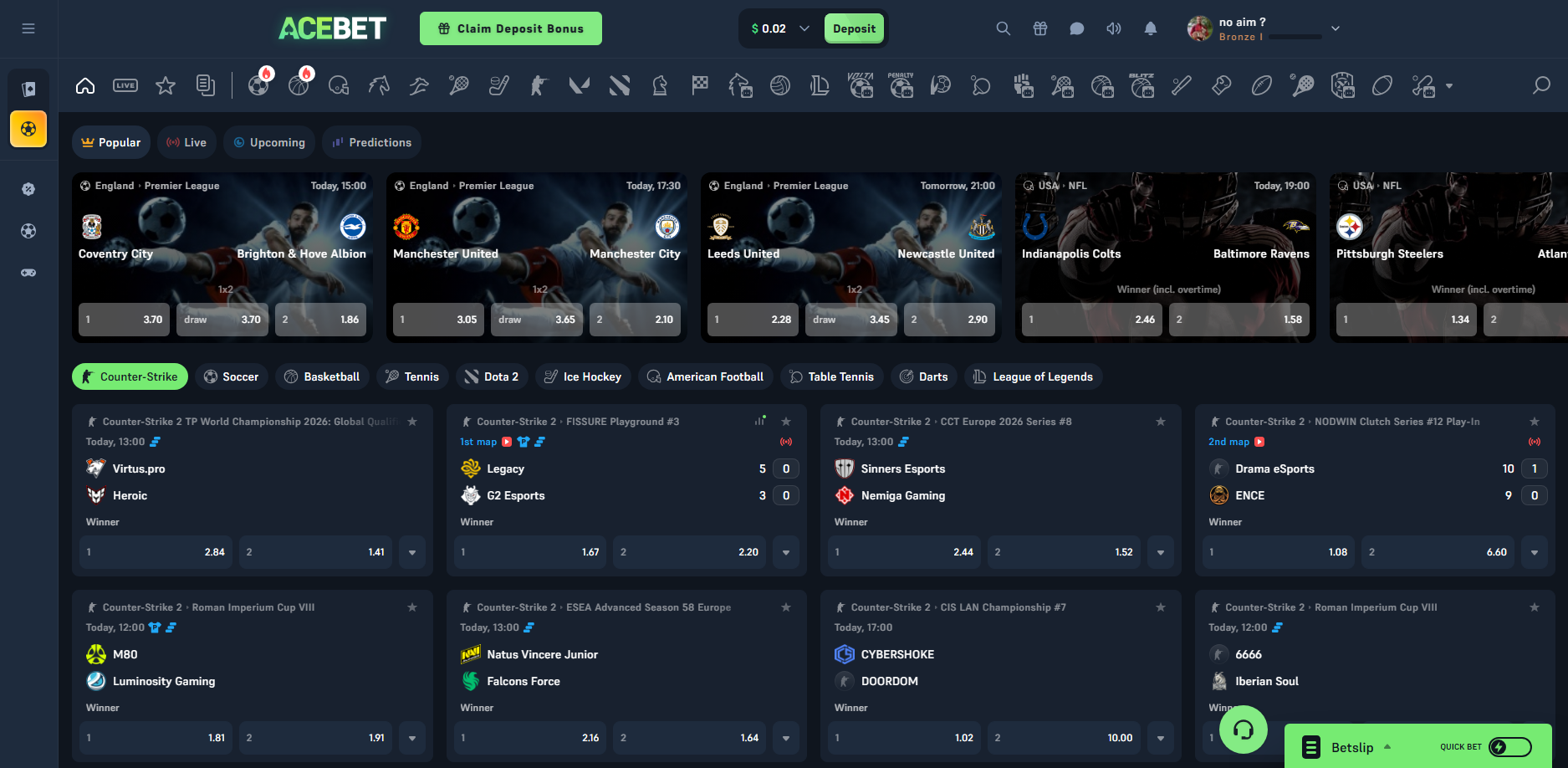
Task: Switch to the Live tab
Action: tap(186, 142)
